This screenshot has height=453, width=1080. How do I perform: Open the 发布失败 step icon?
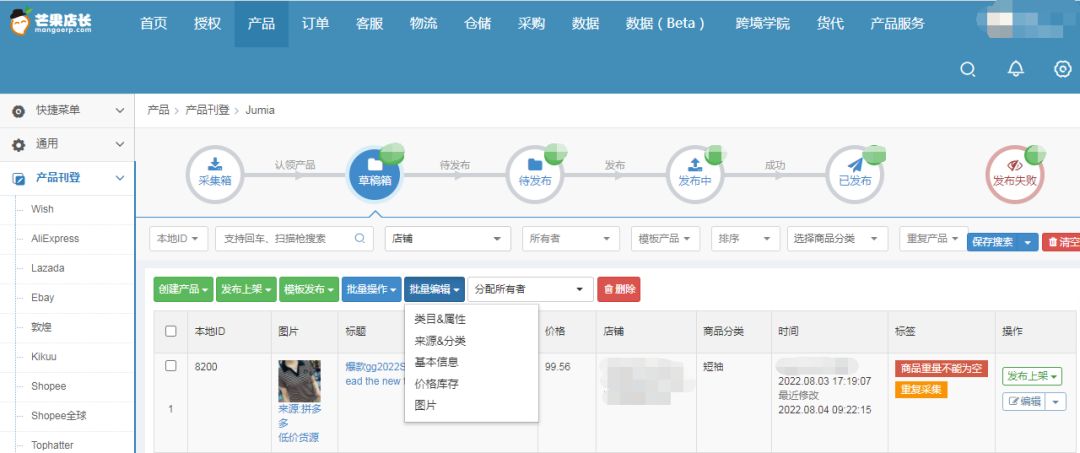click(1014, 172)
